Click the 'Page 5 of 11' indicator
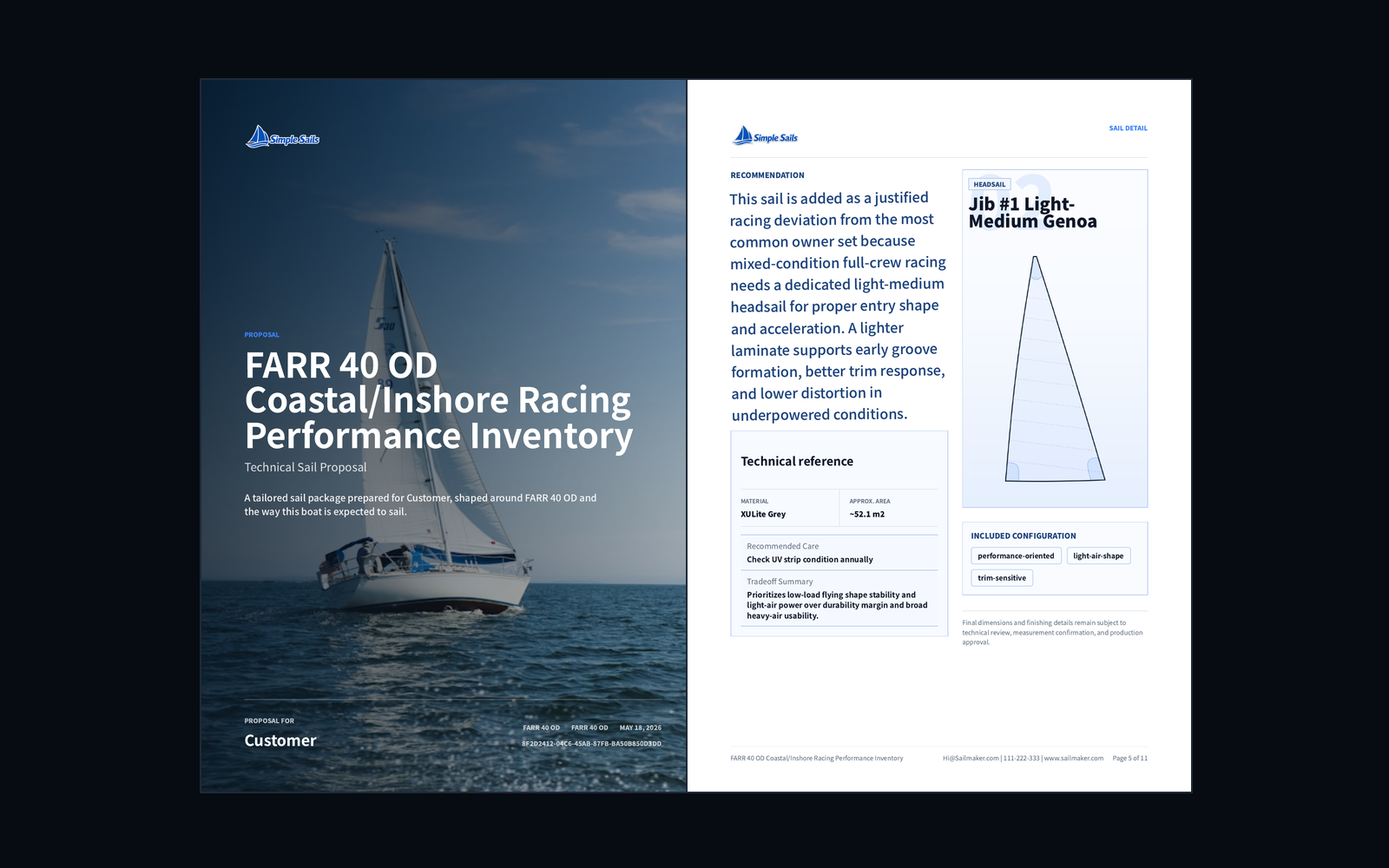This screenshot has width=1389, height=868. pos(1129,759)
